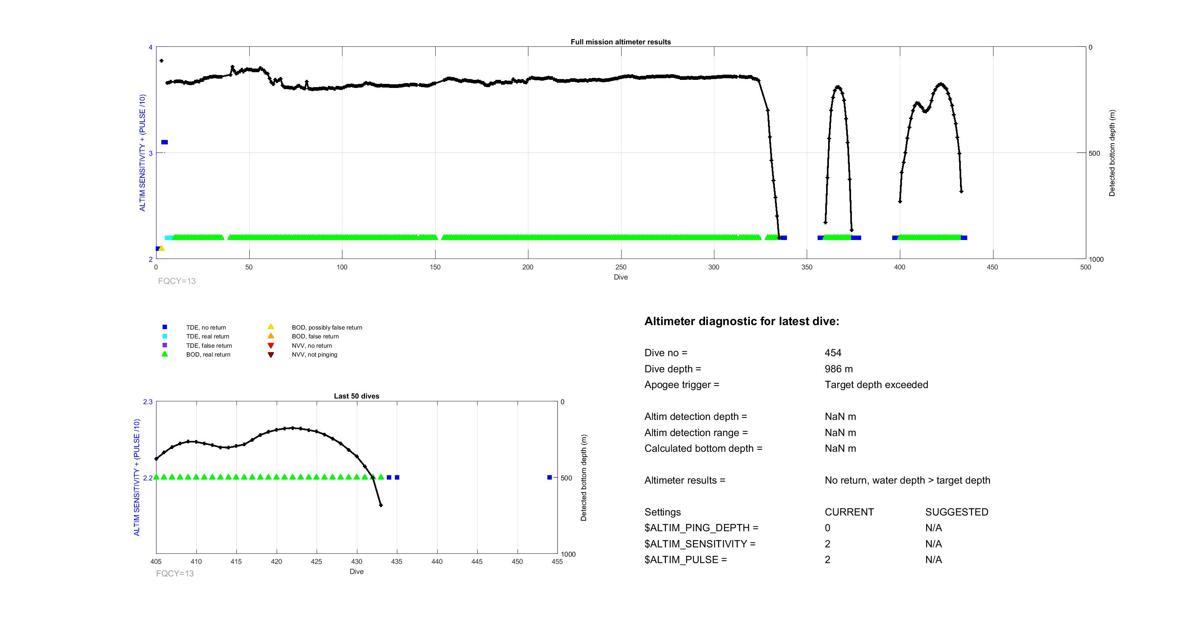Click the purple square 'TDE, false return' legend marker
Viewport: 1200px width, 622px height.
coord(165,345)
